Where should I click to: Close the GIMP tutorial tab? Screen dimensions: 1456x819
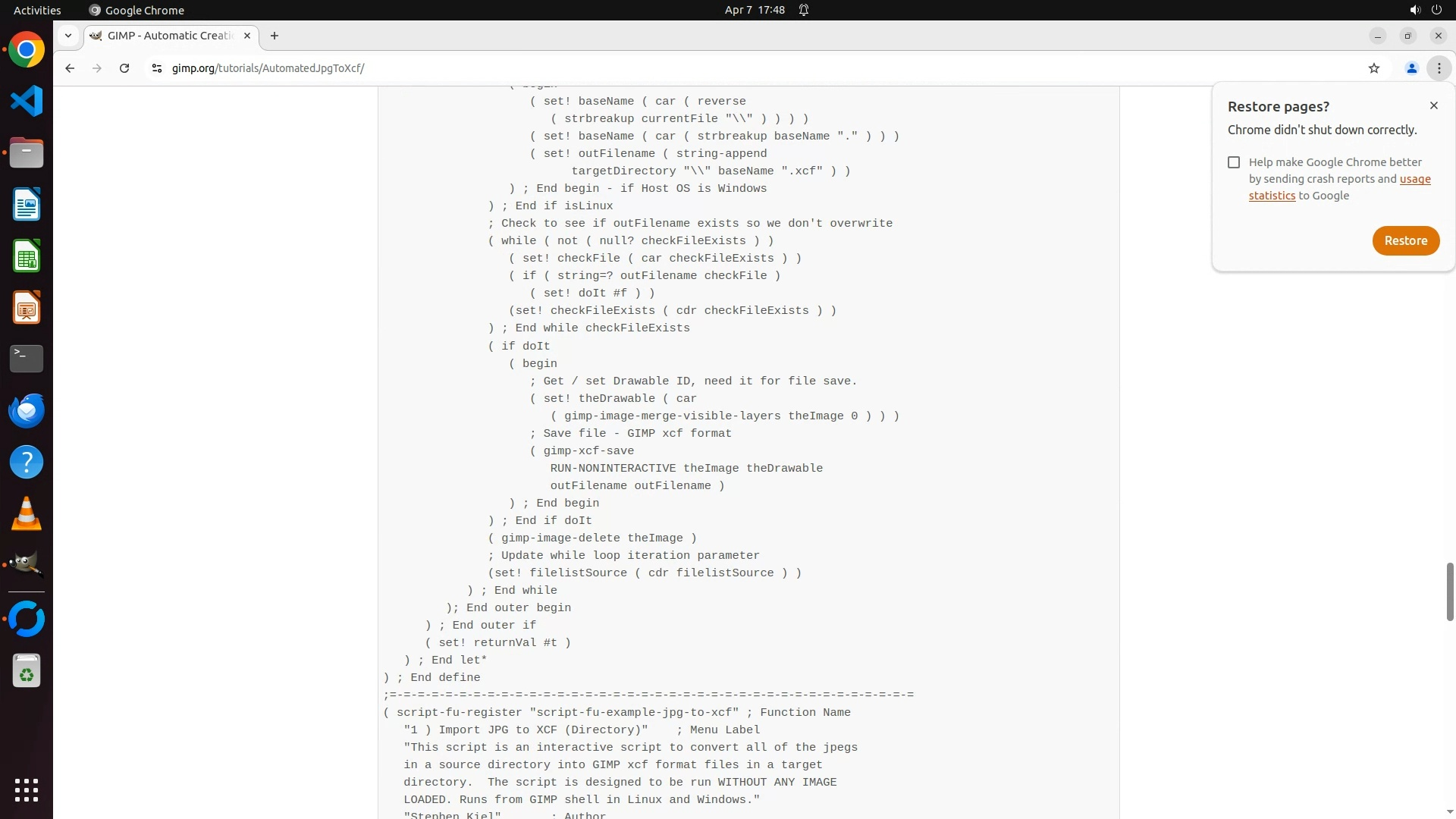247,36
